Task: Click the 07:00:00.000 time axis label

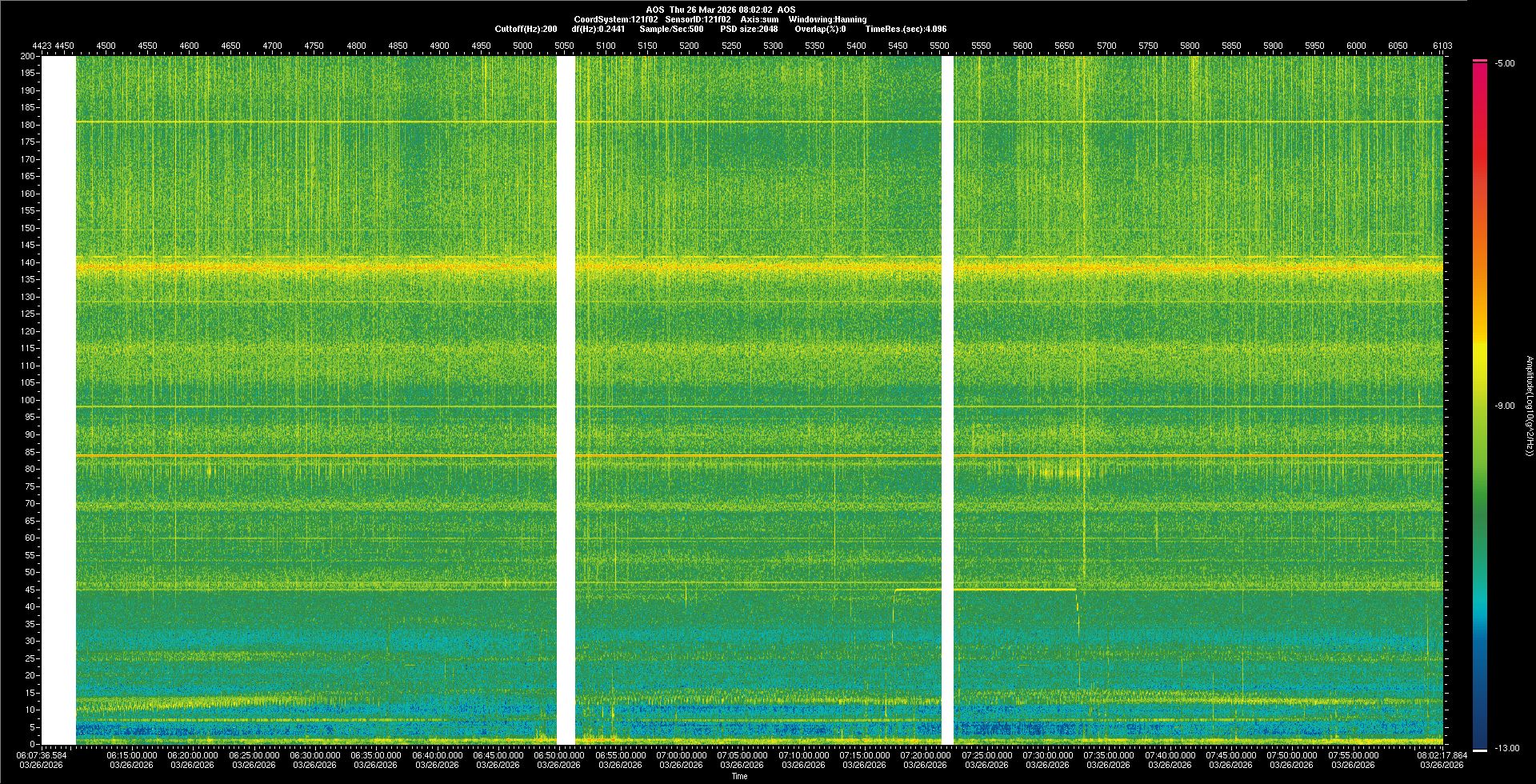Action: coord(682,754)
